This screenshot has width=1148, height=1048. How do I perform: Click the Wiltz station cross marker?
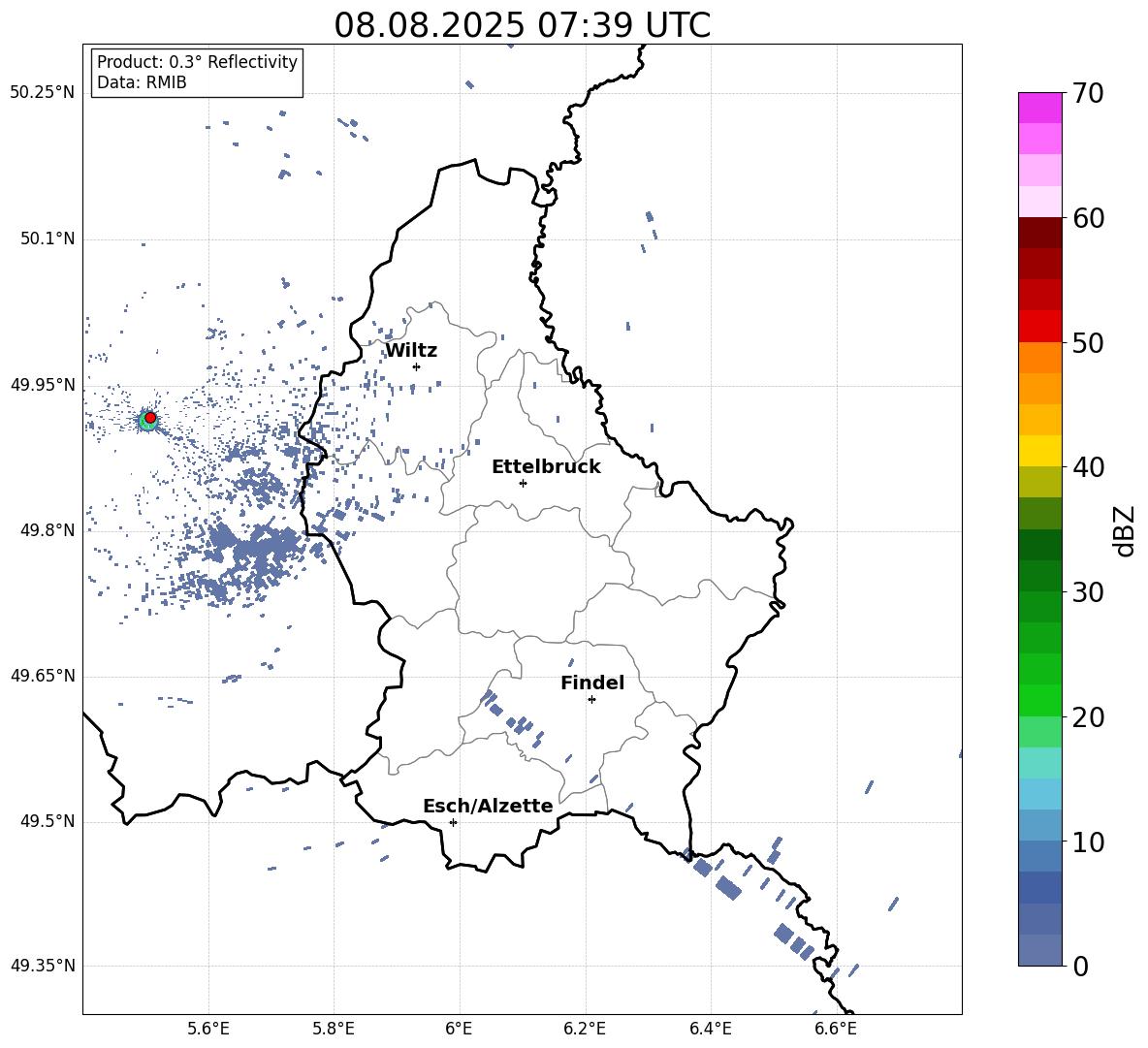coord(417,366)
